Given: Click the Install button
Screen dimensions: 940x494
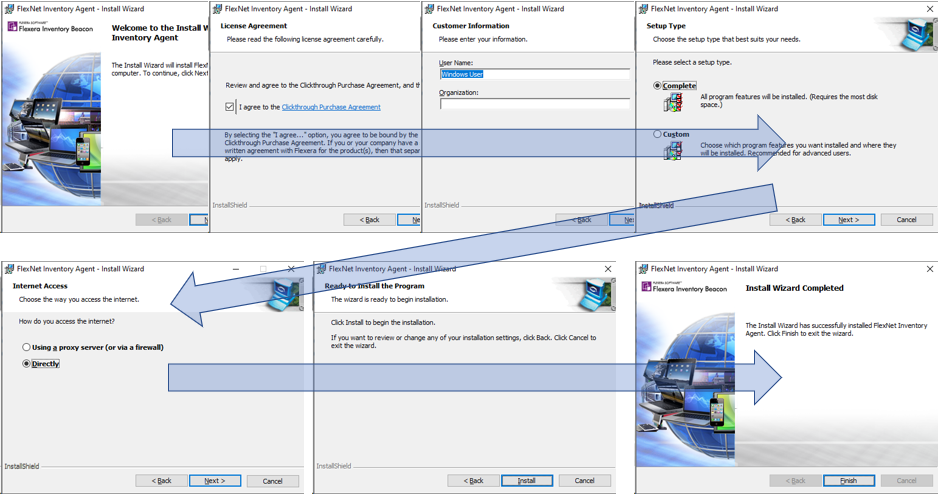Looking at the screenshot, I should [527, 481].
